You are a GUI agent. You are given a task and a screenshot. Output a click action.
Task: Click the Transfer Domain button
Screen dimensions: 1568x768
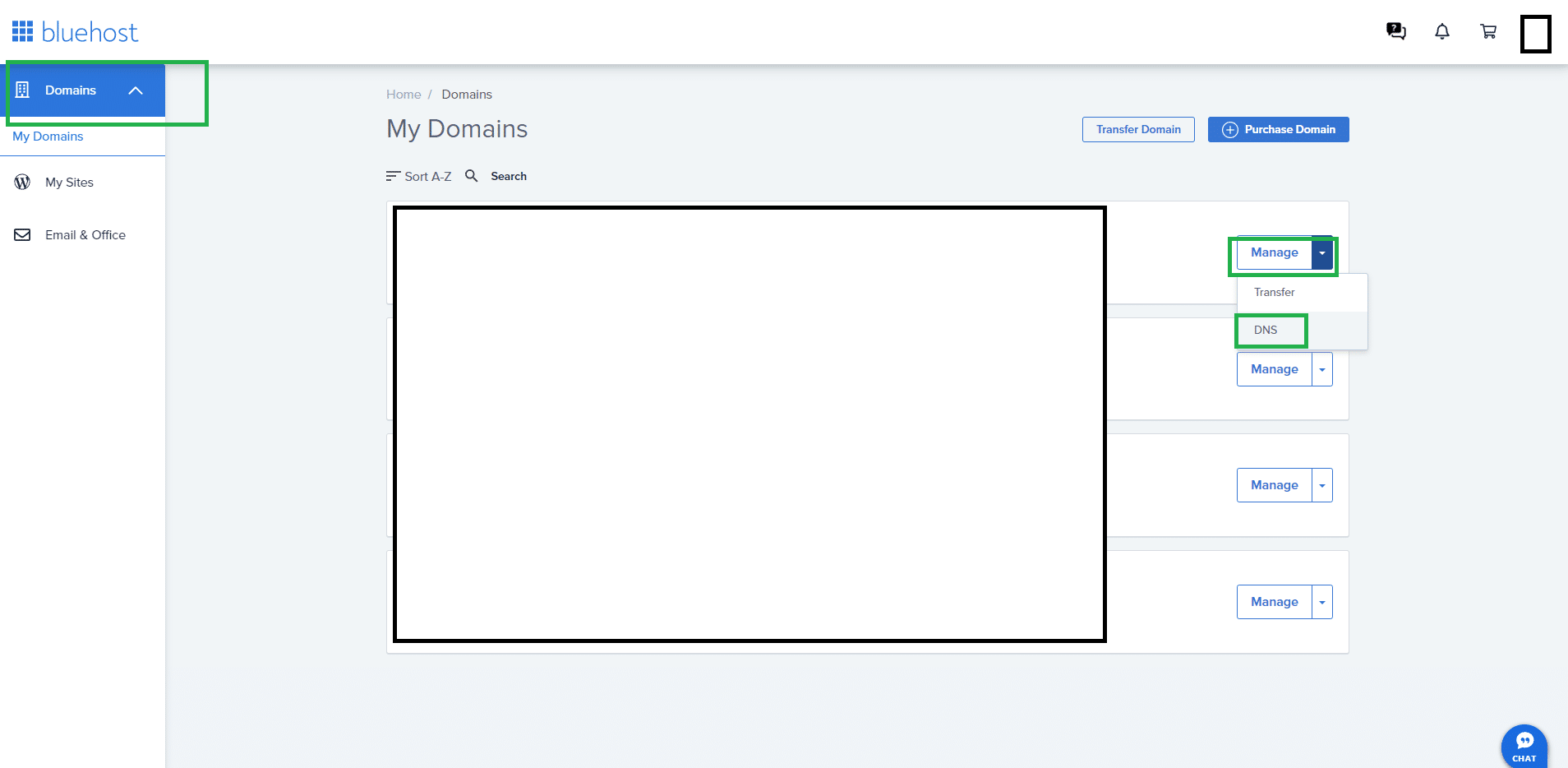point(1137,130)
